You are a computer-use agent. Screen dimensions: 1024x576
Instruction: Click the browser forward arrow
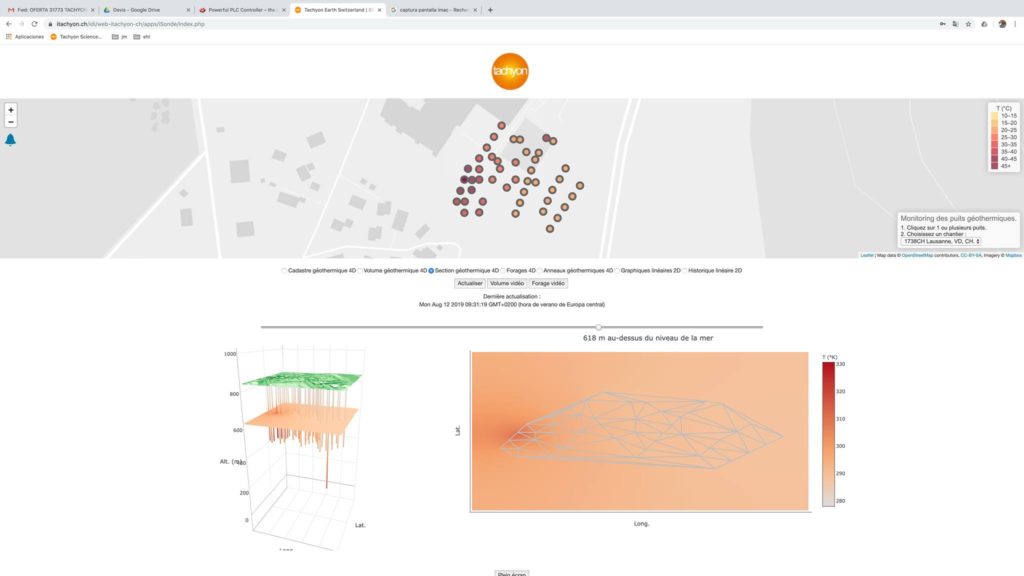(x=22, y=24)
